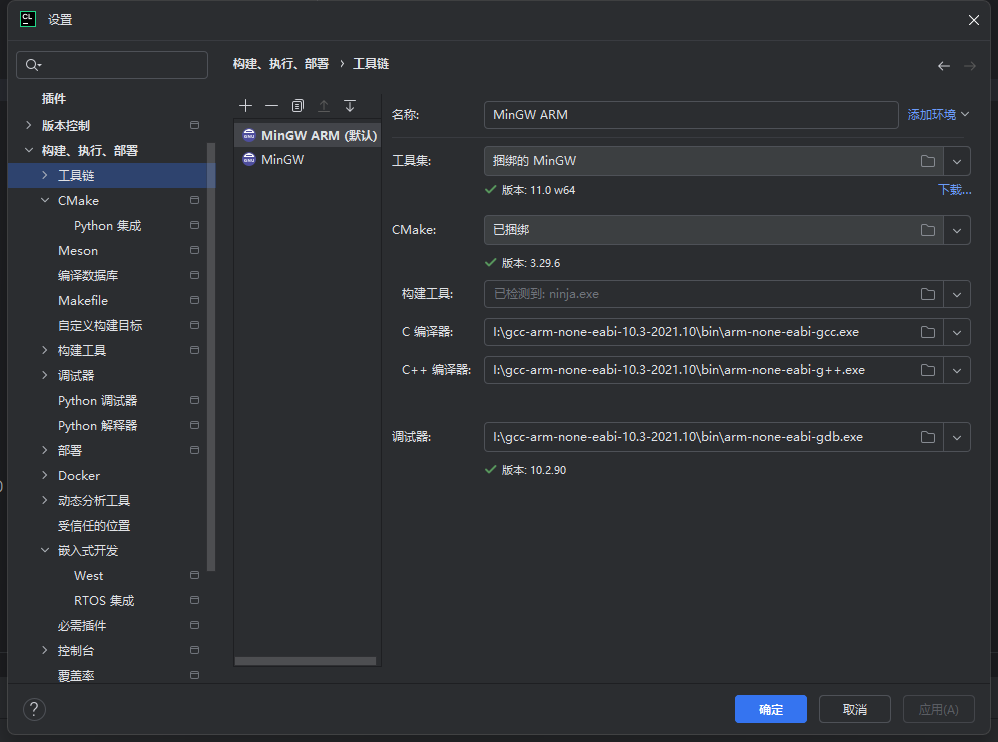Open 添加环境 dropdown link

coord(938,115)
